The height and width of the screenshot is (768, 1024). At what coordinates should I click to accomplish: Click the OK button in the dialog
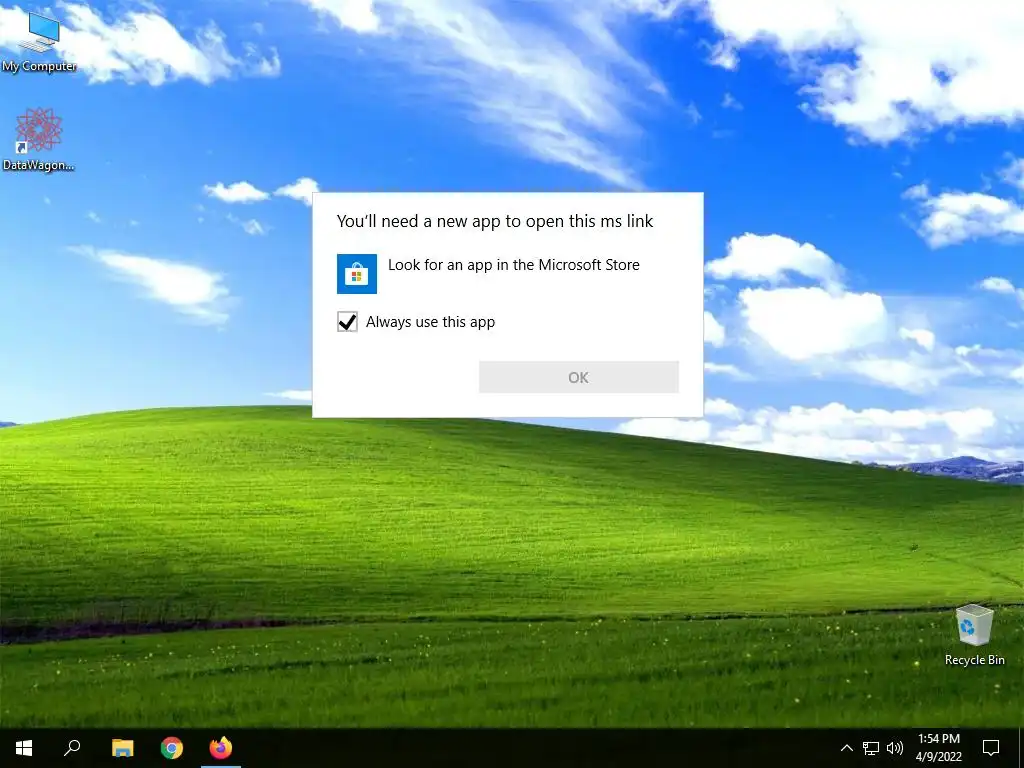579,377
